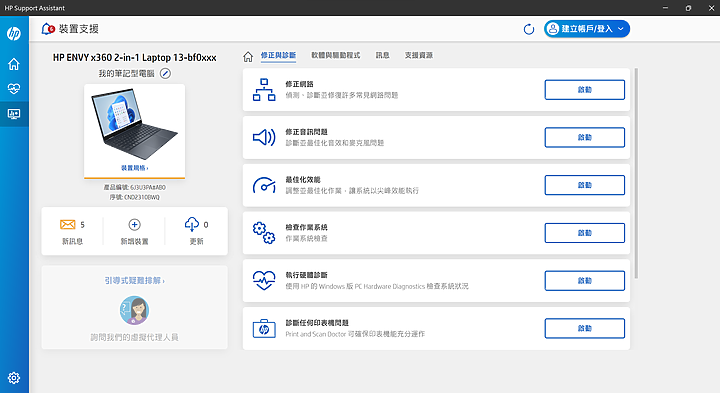Launch 檢查作業系統 with its 啟動 button
The image size is (720, 393).
585,233
